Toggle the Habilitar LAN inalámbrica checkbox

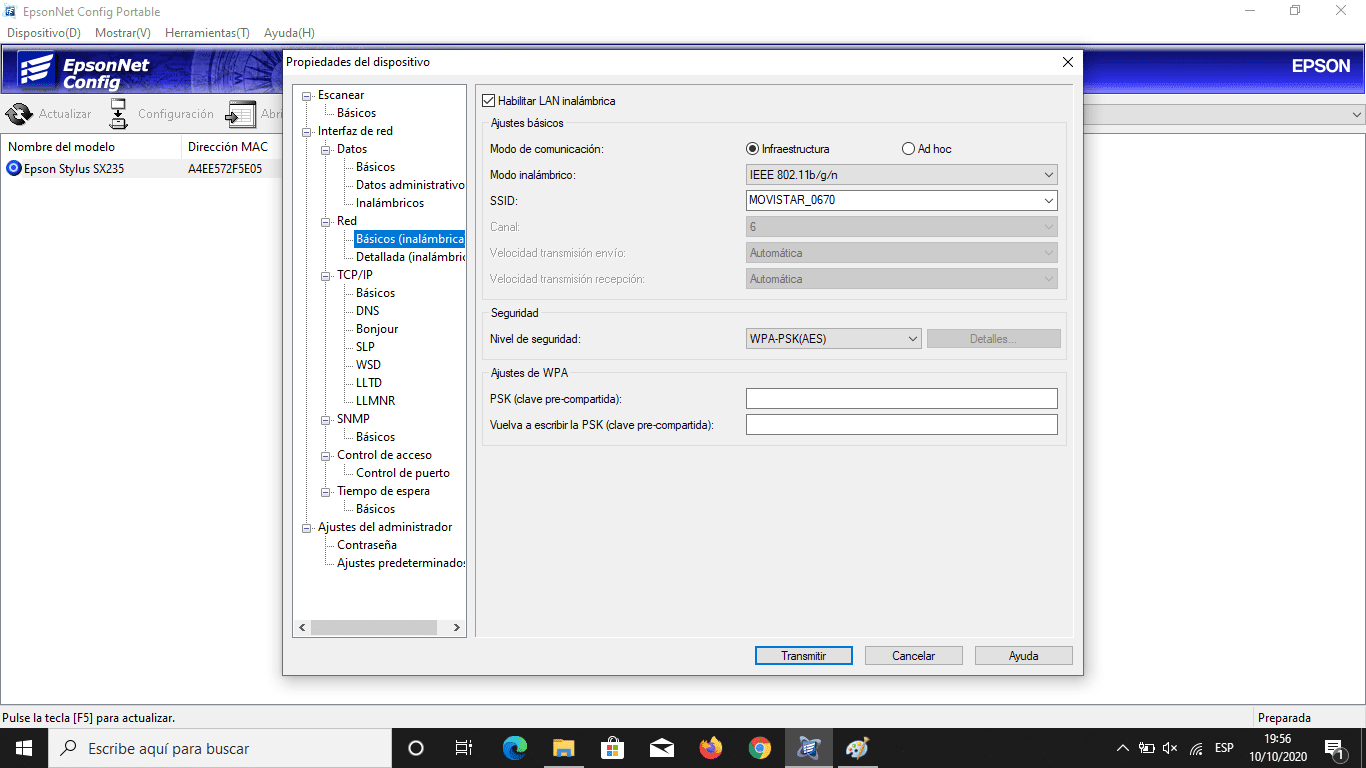pos(488,100)
